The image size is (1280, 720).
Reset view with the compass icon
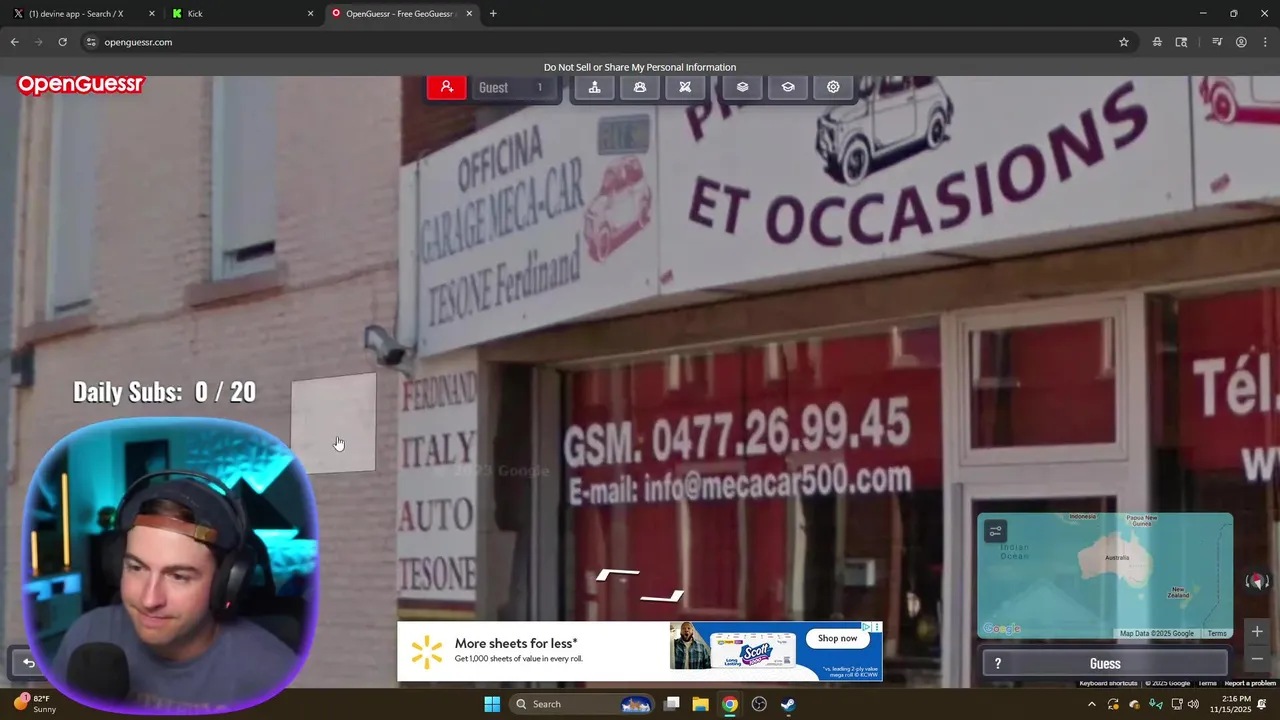1257,581
